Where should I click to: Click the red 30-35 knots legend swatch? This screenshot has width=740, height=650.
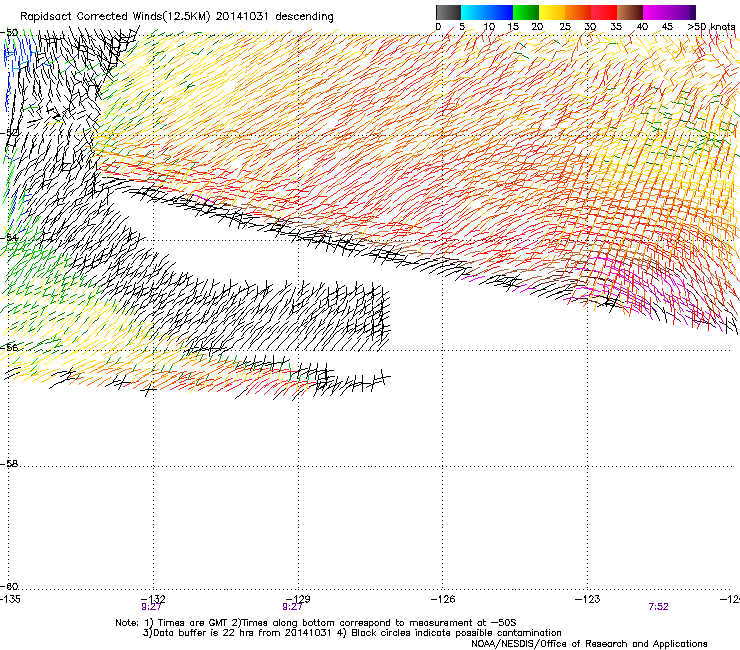[604, 12]
